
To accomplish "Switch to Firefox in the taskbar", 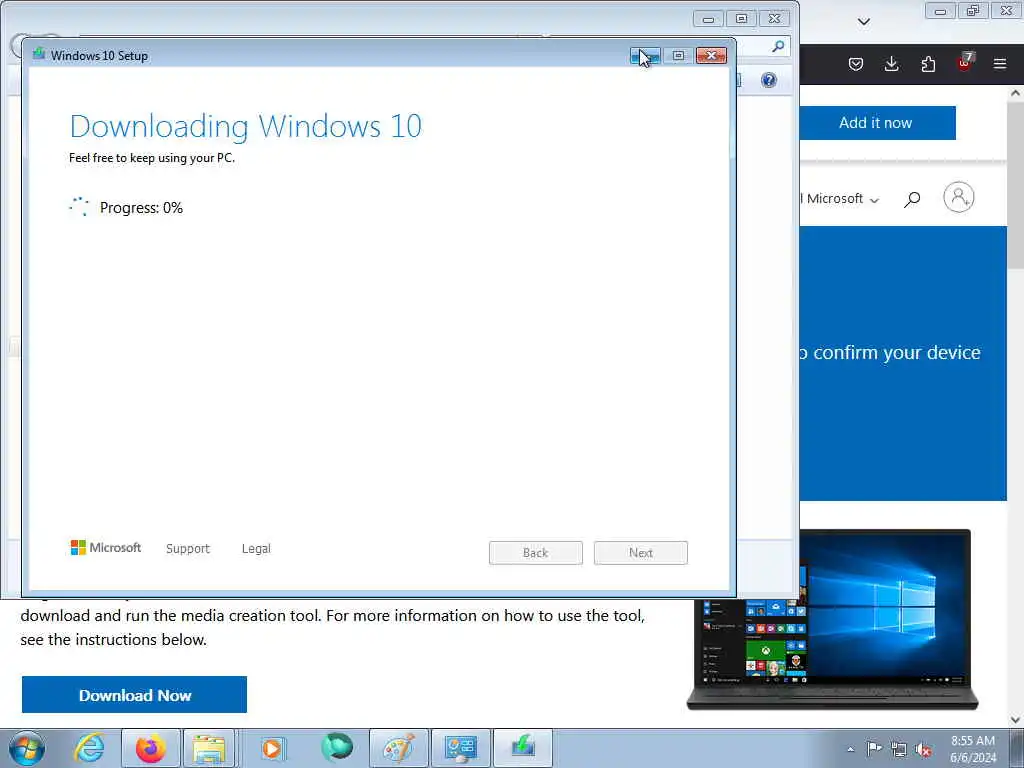I will [150, 748].
